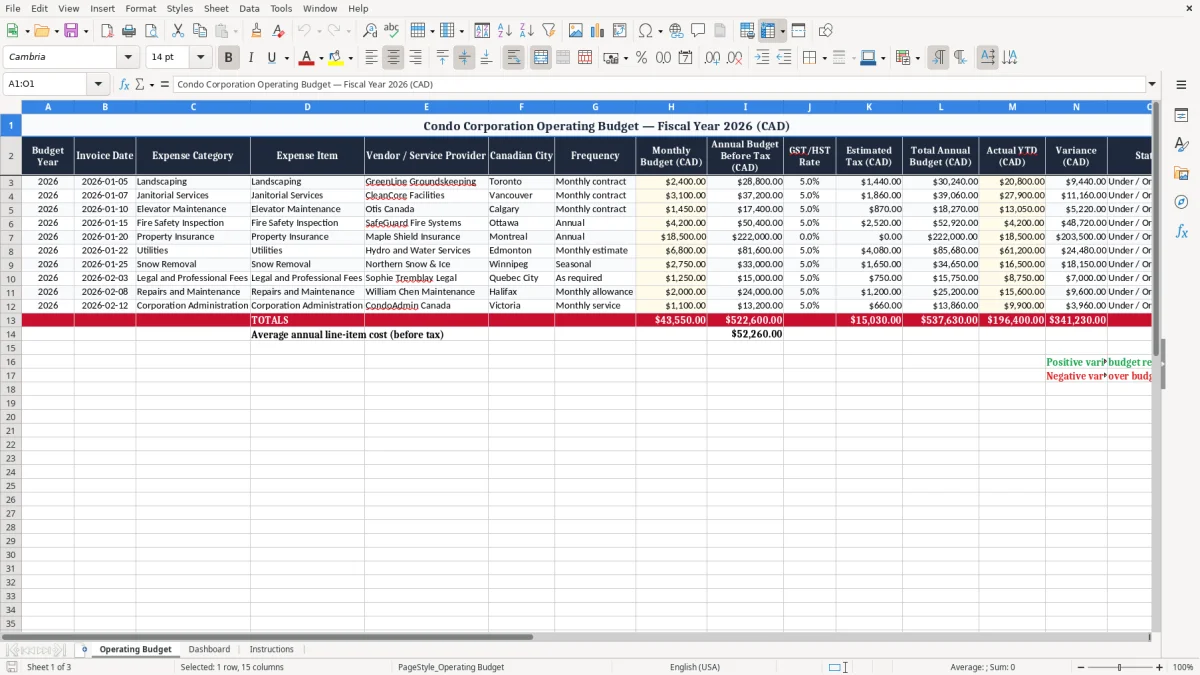This screenshot has height=675, width=1200.
Task: Run the Spelling check icon
Action: coord(391,31)
